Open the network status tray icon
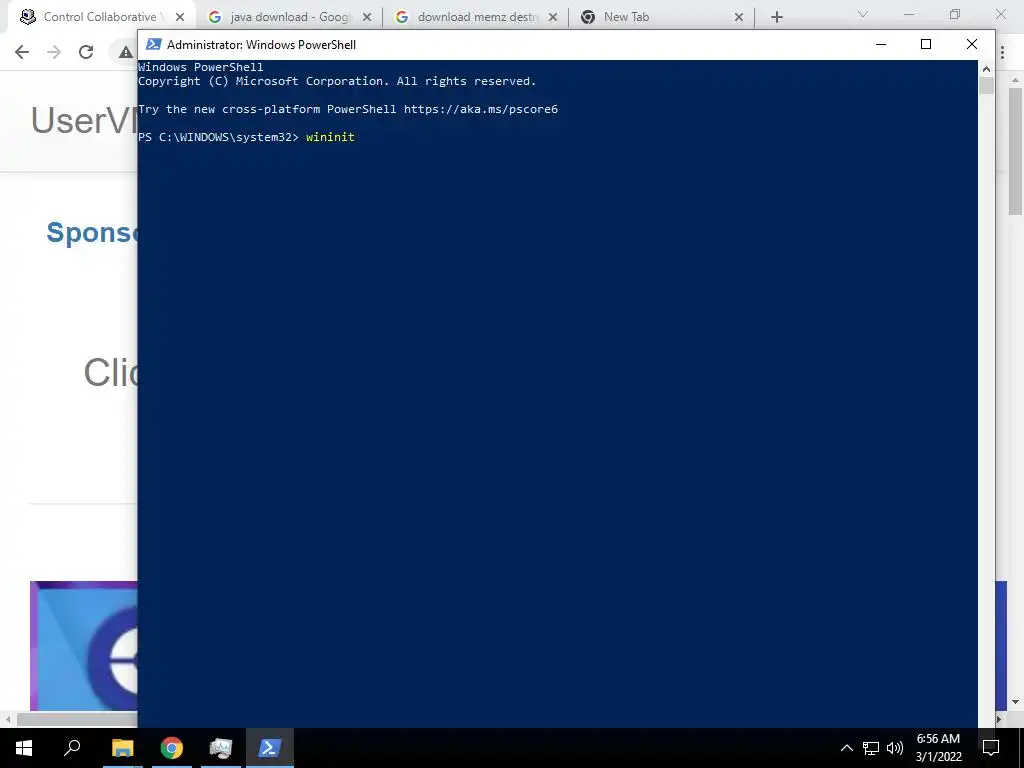1024x768 pixels. tap(871, 748)
